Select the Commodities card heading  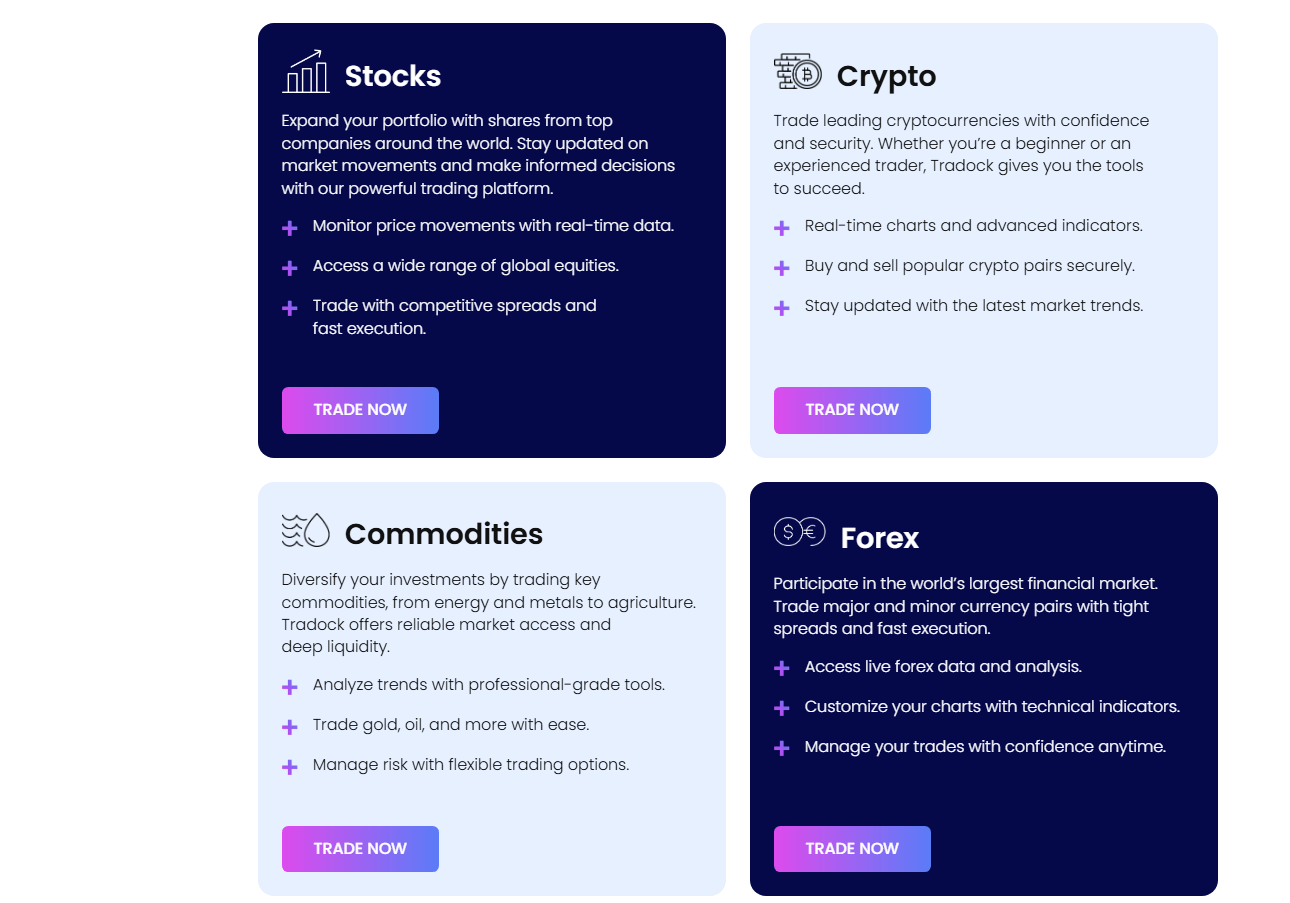click(443, 534)
